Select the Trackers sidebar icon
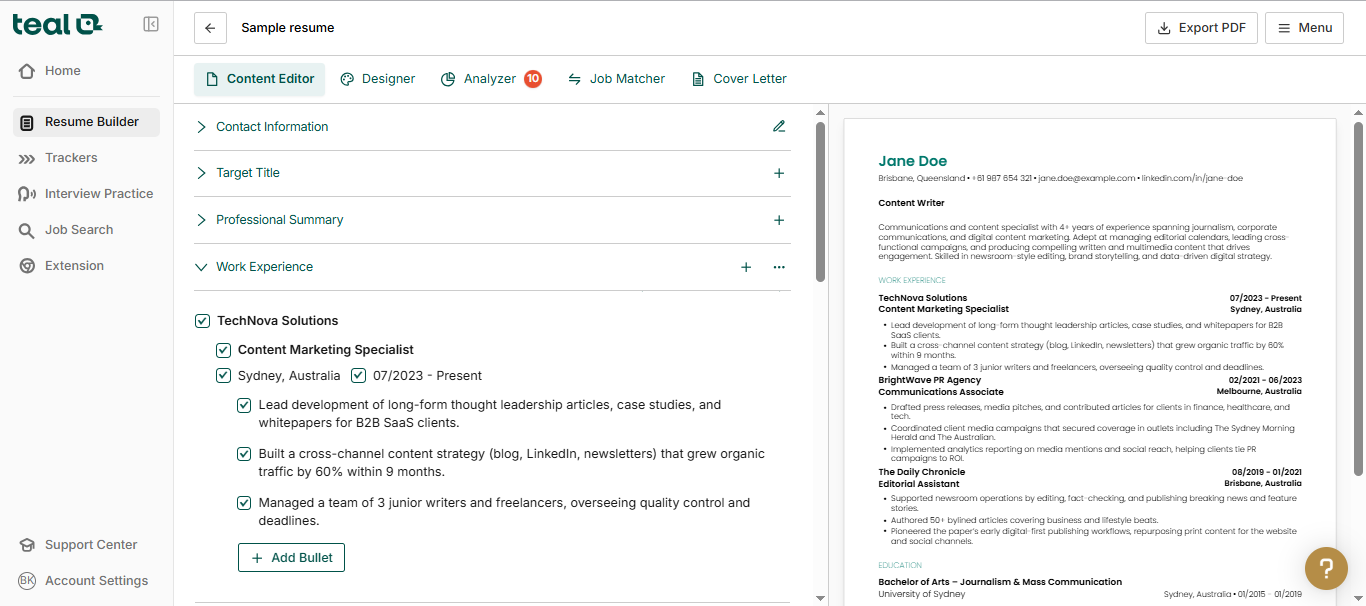This screenshot has height=606, width=1366. coord(28,157)
